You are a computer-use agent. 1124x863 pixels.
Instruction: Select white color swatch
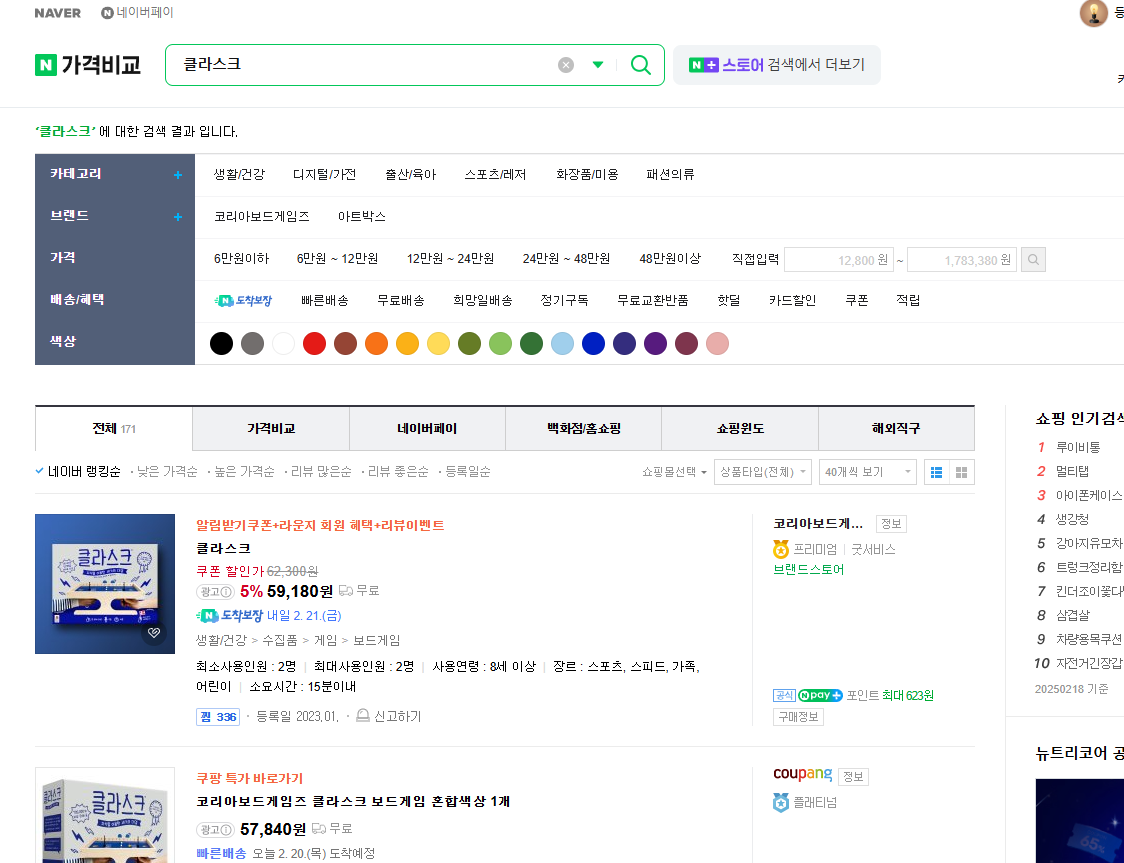click(283, 343)
